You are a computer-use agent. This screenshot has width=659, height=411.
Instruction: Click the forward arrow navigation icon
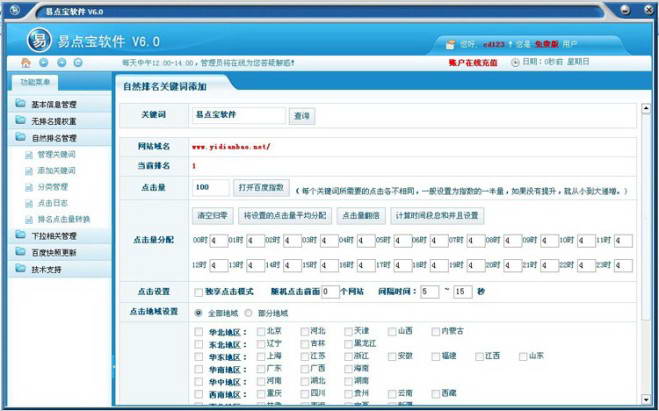click(x=62, y=63)
